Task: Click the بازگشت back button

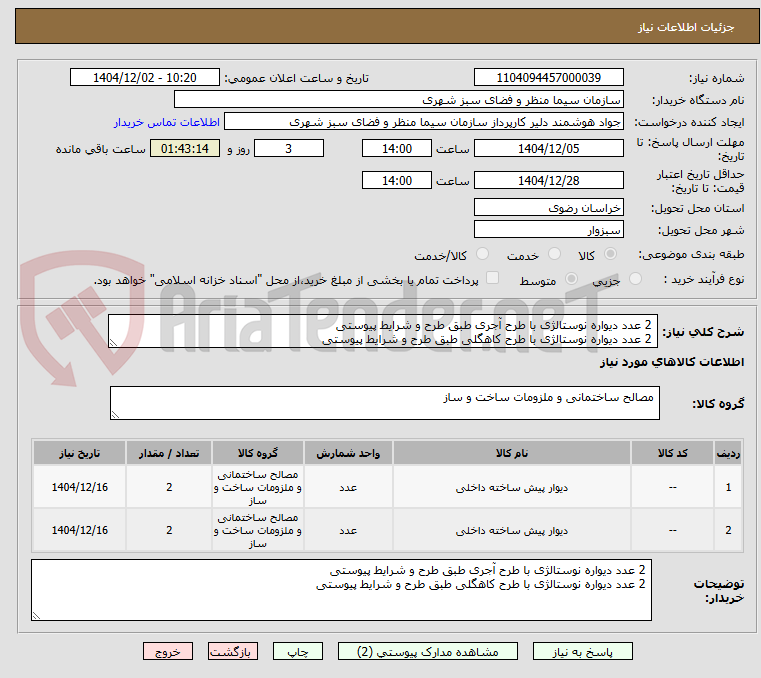Action: tap(232, 651)
